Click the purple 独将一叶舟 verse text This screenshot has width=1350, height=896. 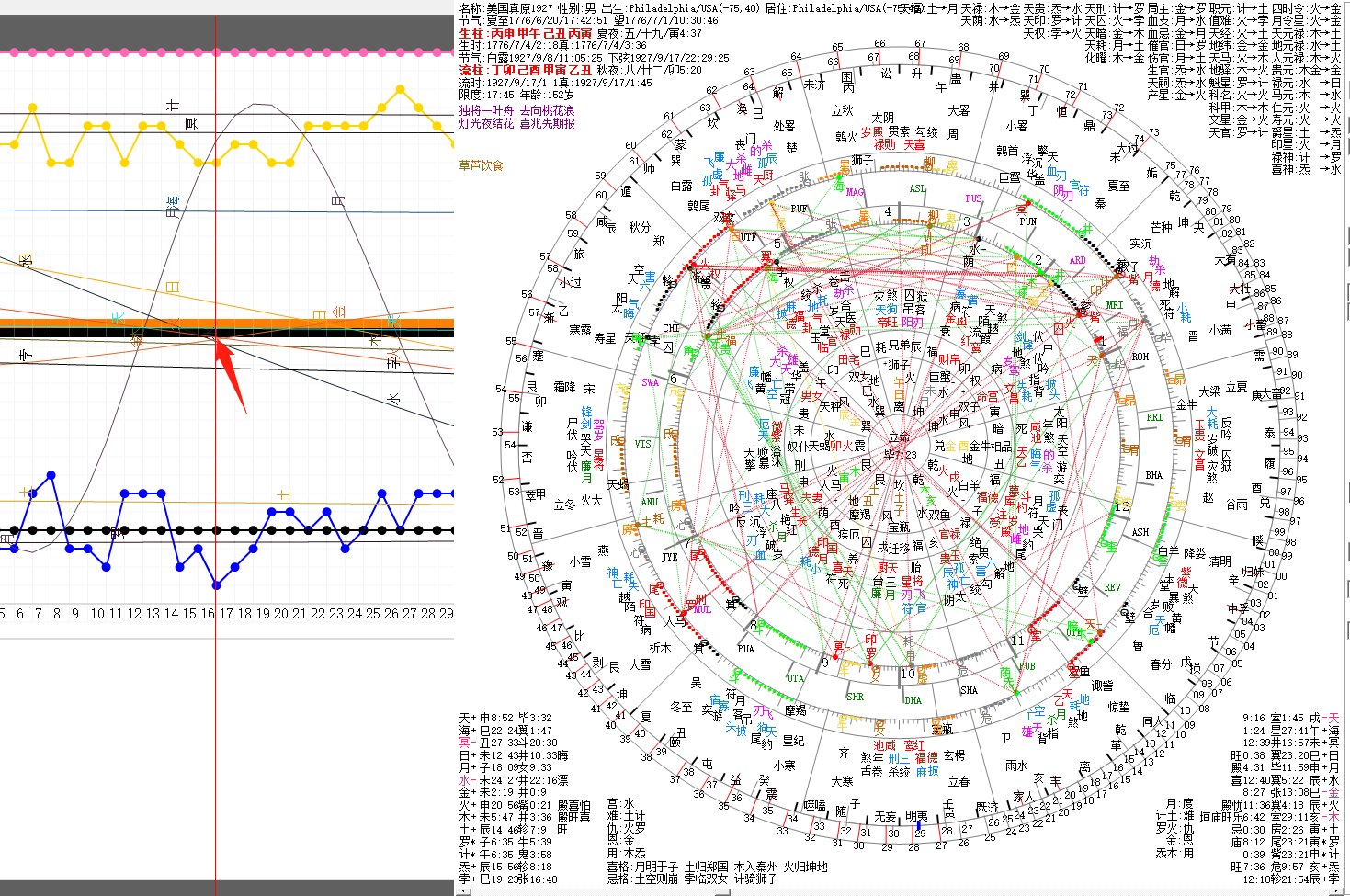pyautogui.click(x=487, y=110)
